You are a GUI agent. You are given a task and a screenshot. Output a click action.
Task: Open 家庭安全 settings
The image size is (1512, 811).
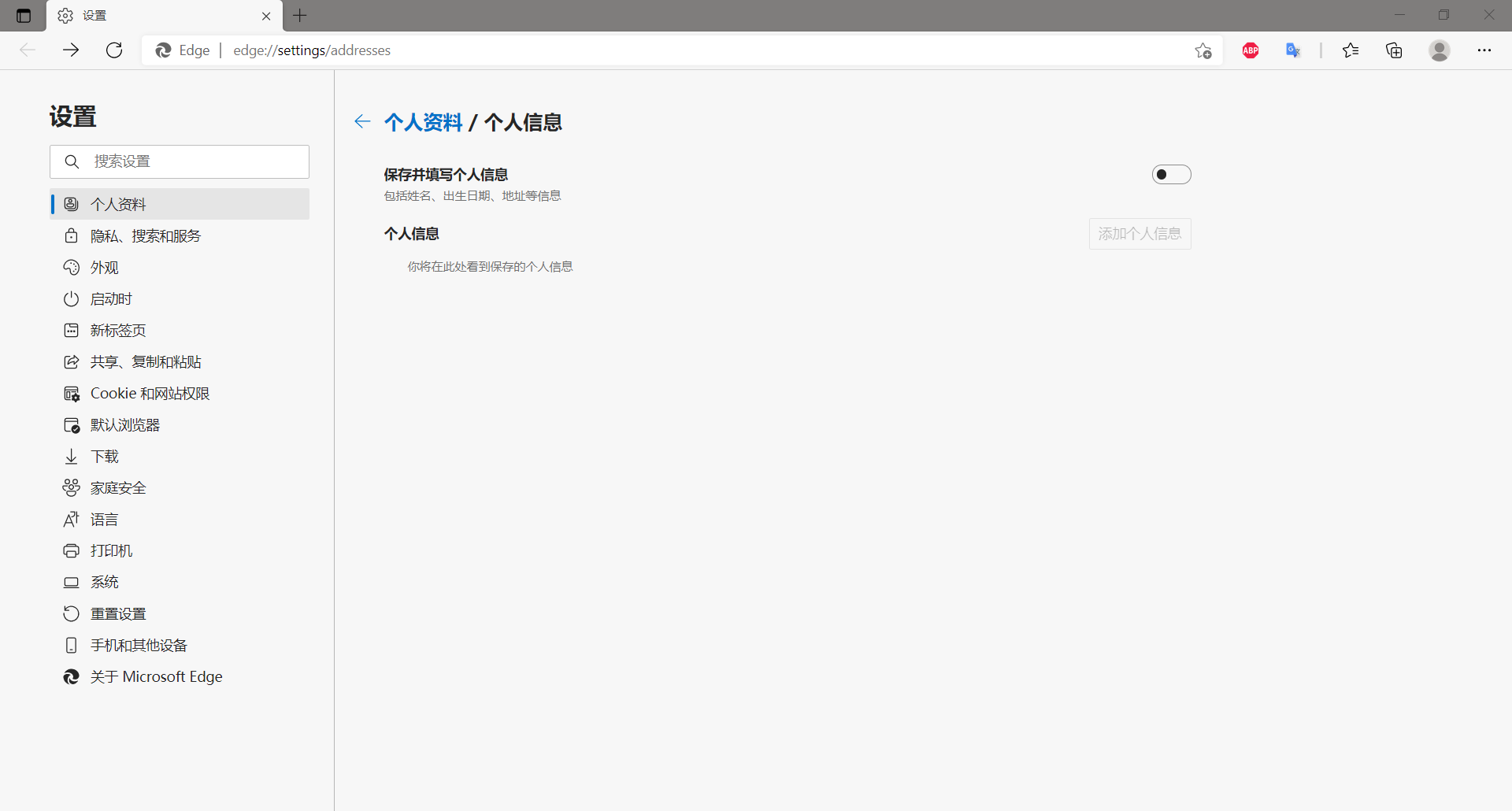tap(180, 487)
